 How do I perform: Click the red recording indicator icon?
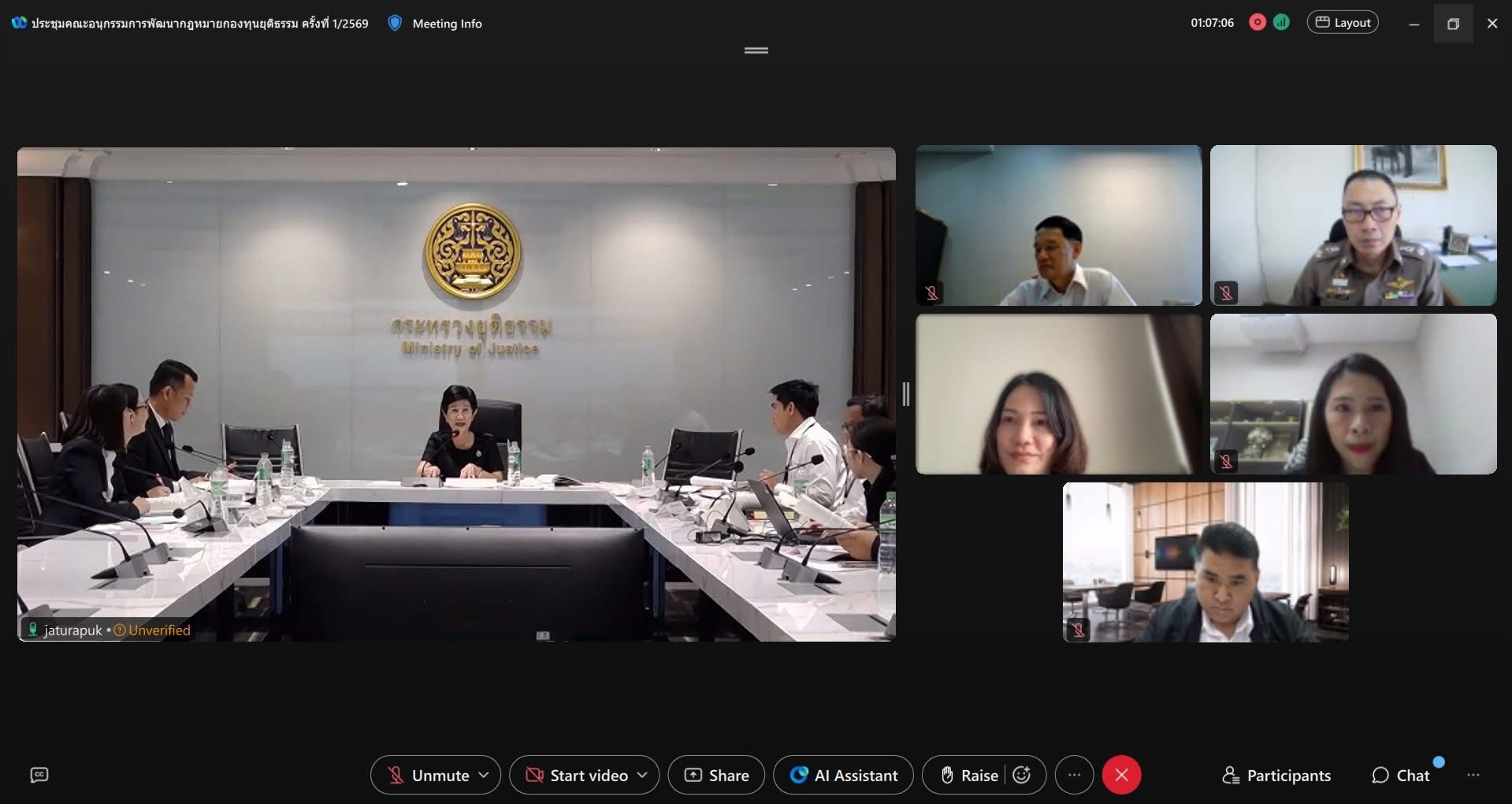1258,23
